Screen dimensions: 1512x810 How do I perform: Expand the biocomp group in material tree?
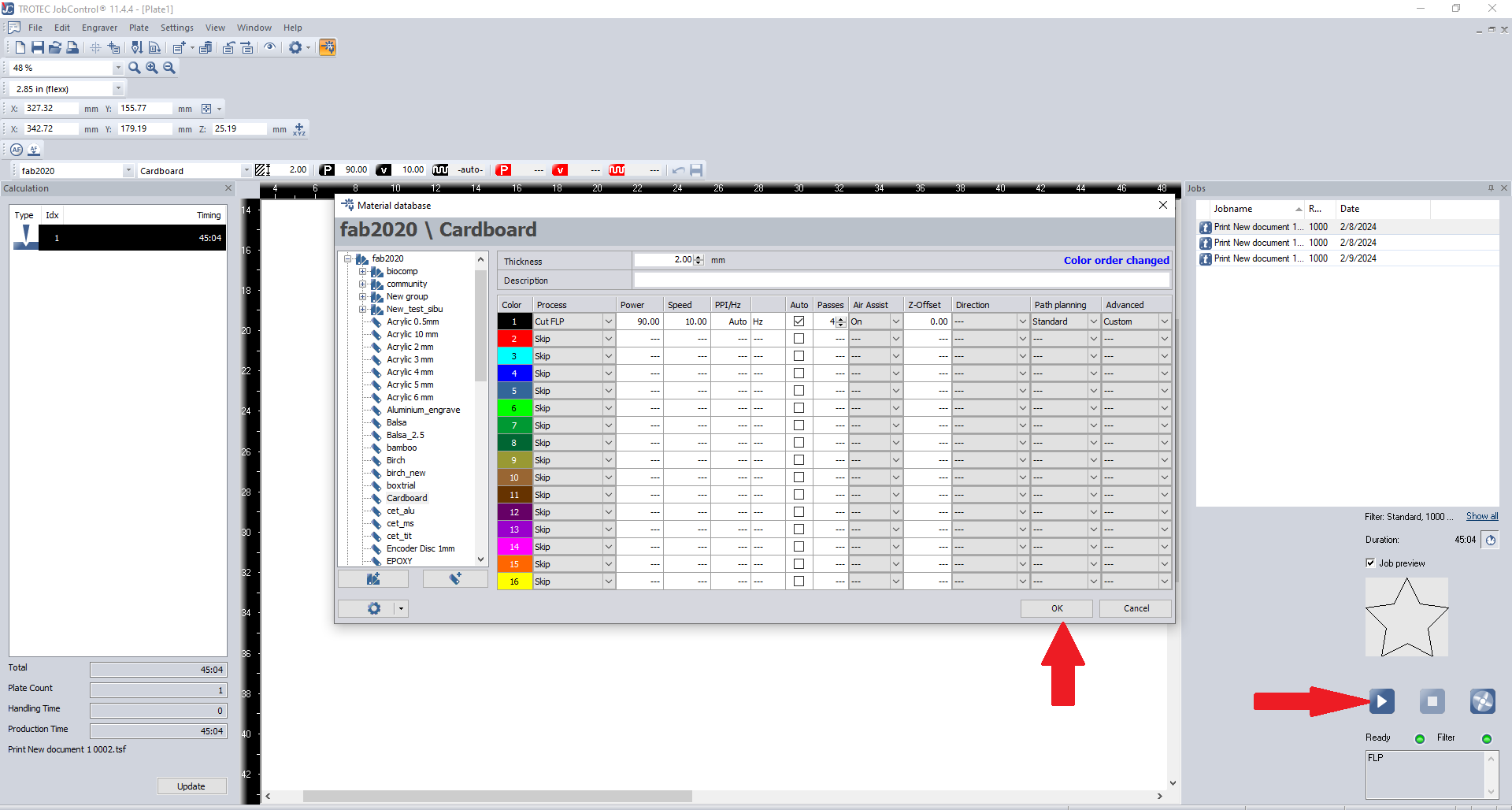pos(363,272)
